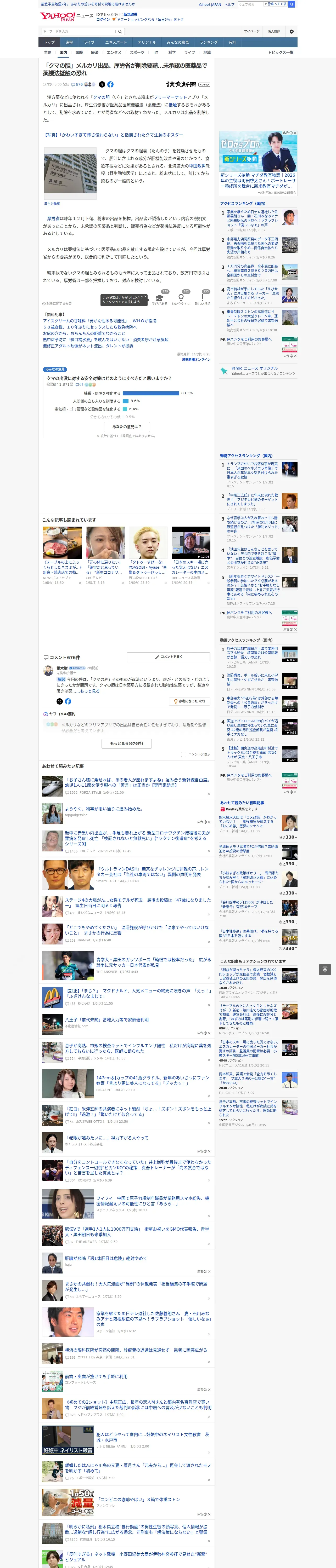The image size is (336, 1568).
Task: Click the 人間側の立ち入りを制限する poll bar
Action: pos(126,401)
